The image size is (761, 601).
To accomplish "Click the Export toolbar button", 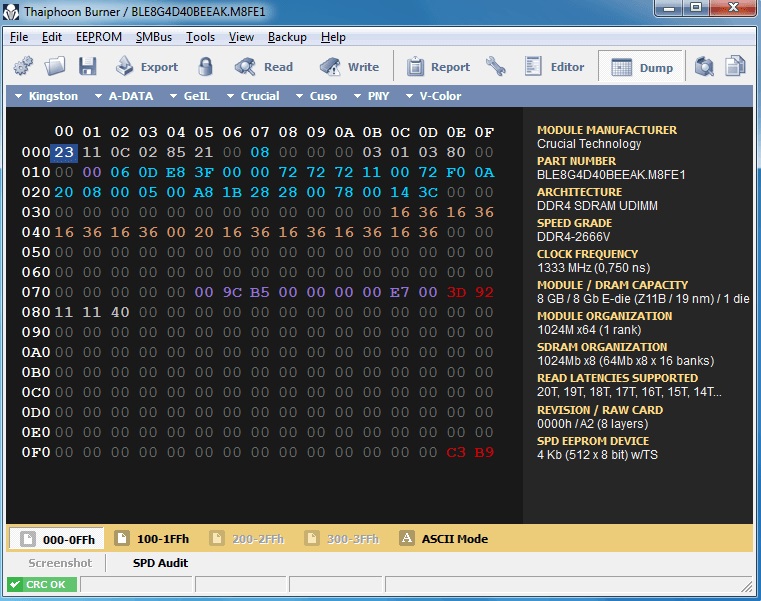I will pyautogui.click(x=146, y=67).
